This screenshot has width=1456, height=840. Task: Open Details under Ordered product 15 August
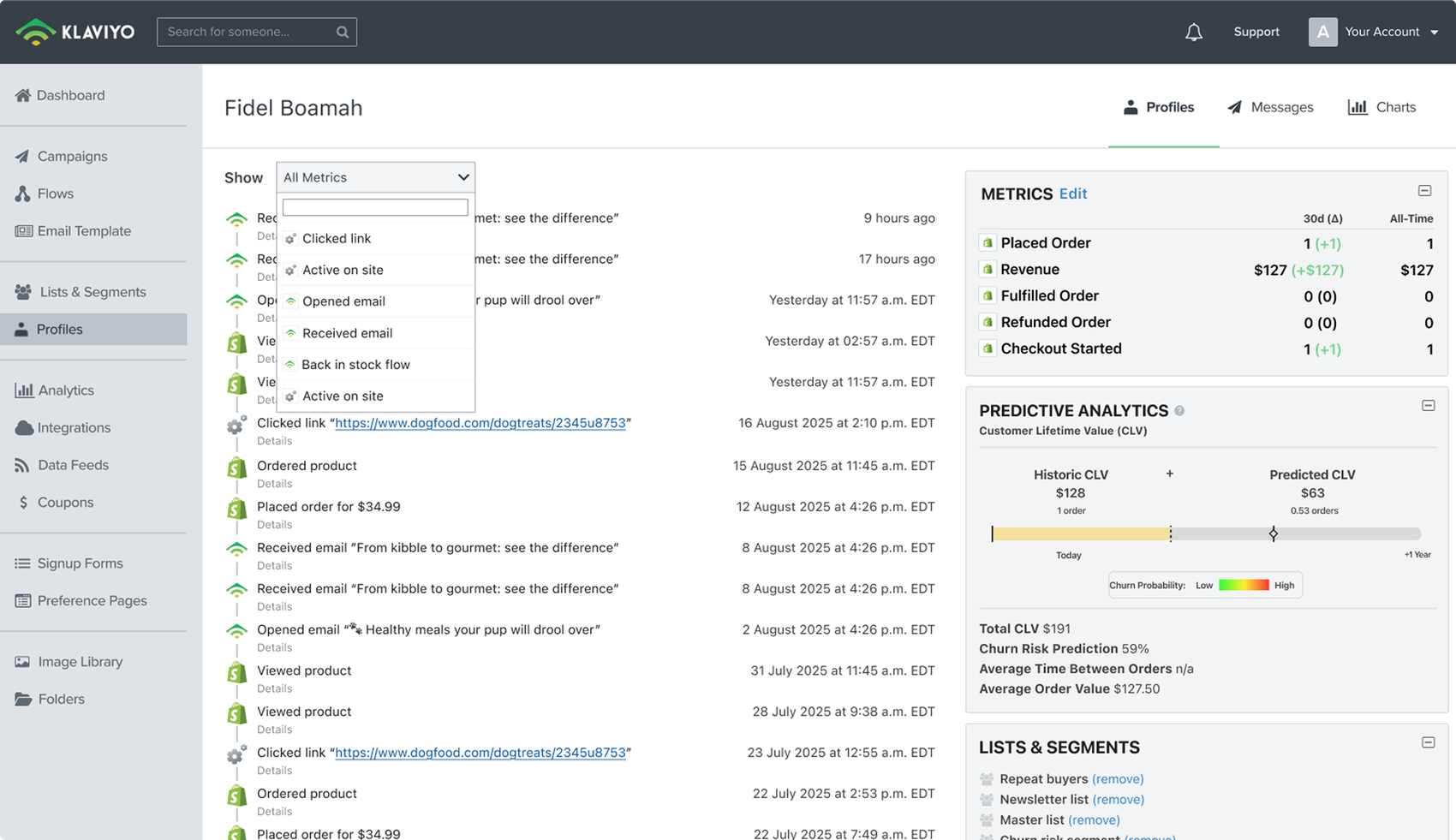pyautogui.click(x=274, y=484)
